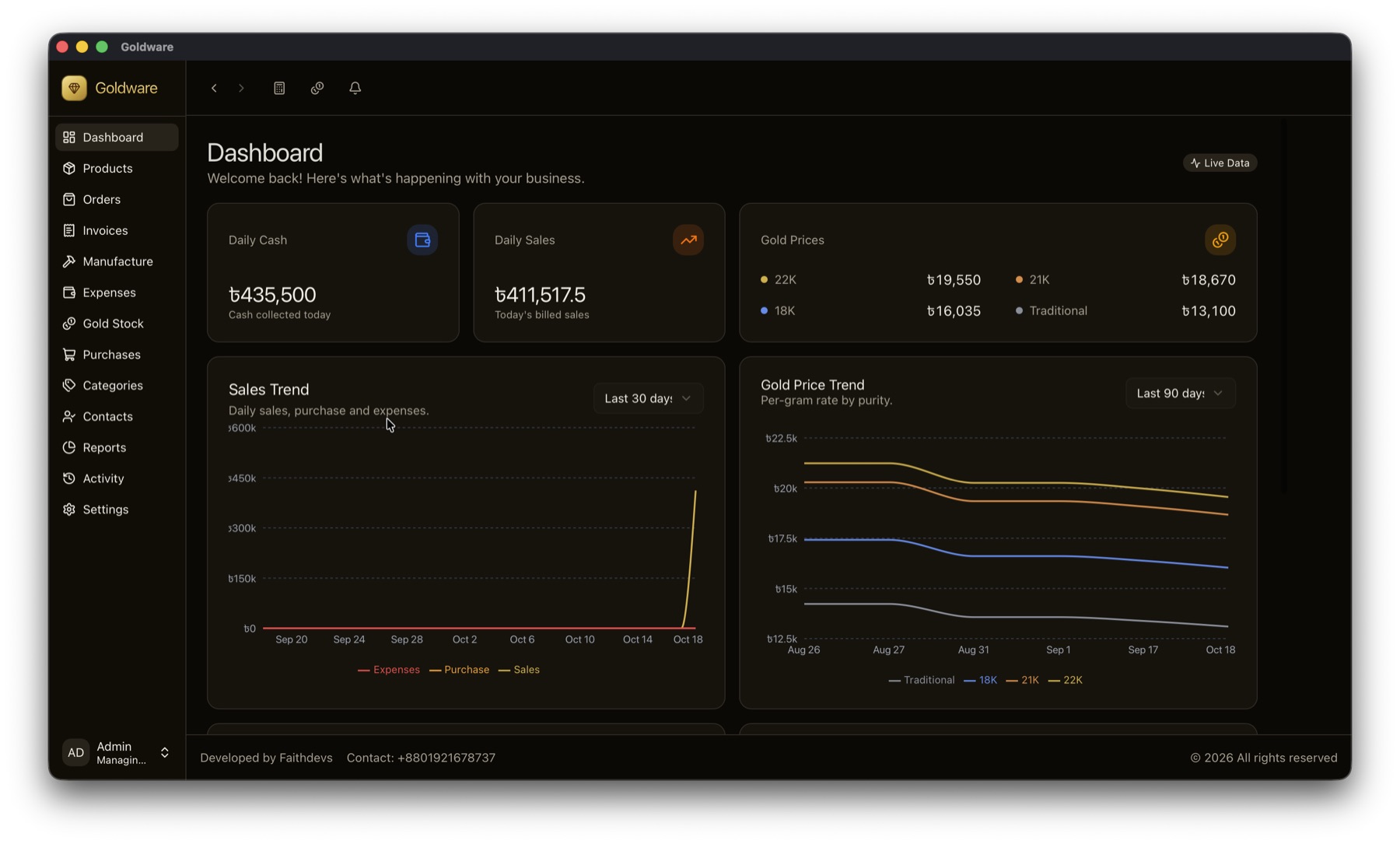Toggle the 22K line in the legend
Viewport: 1400px width, 844px height.
click(x=1065, y=680)
